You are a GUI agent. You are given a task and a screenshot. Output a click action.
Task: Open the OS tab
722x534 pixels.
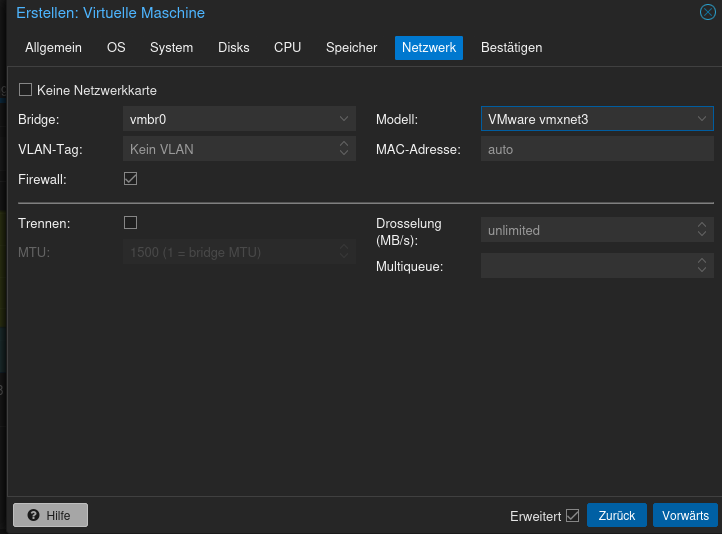(x=116, y=48)
